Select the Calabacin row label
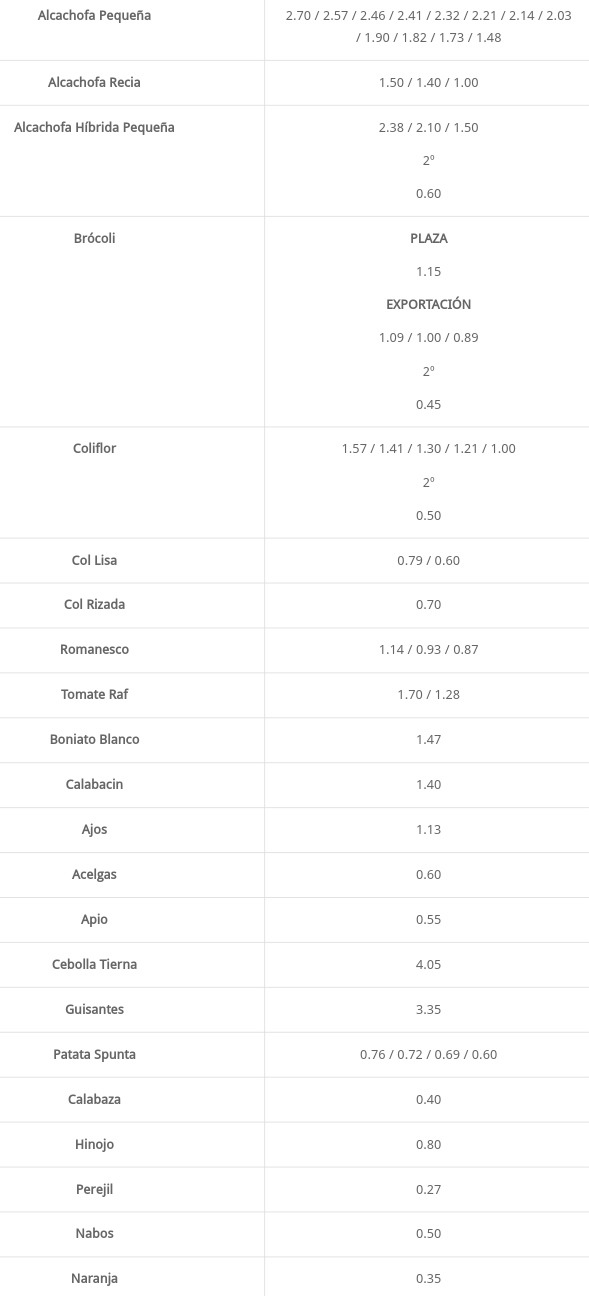The image size is (589, 1296). 94,784
